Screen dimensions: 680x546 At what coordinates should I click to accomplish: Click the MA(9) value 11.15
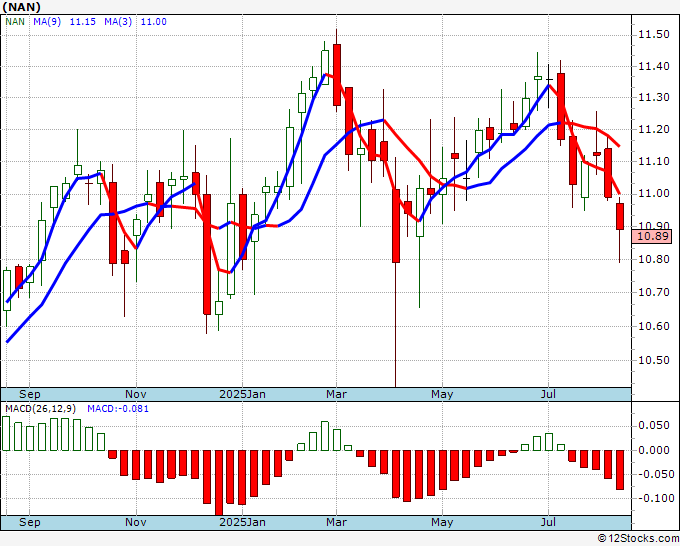coord(82,22)
